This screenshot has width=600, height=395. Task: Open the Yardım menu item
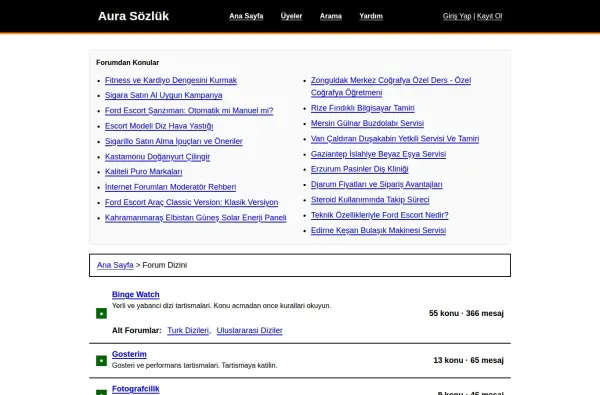(x=371, y=16)
